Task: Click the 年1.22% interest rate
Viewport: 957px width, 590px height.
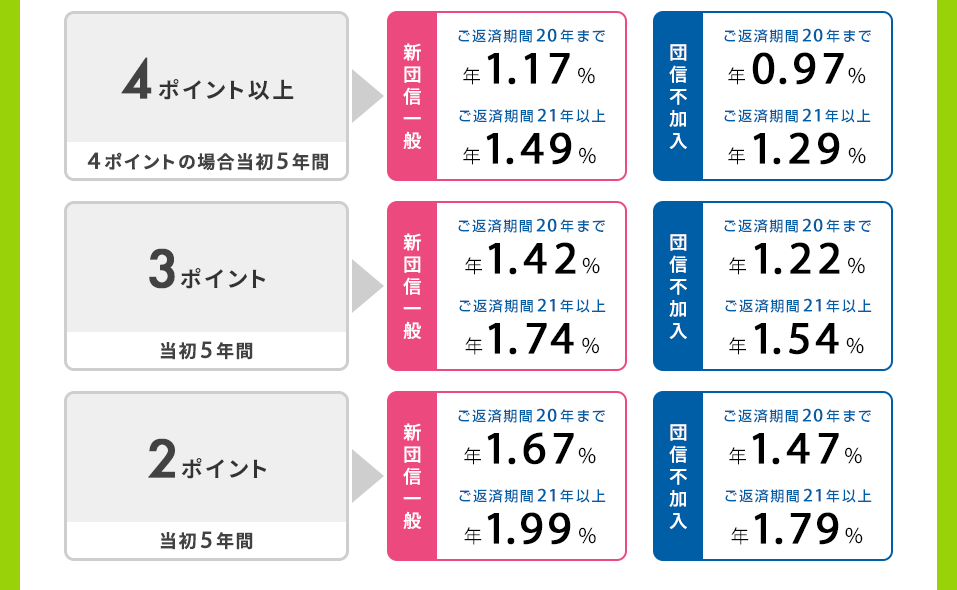Action: point(797,261)
